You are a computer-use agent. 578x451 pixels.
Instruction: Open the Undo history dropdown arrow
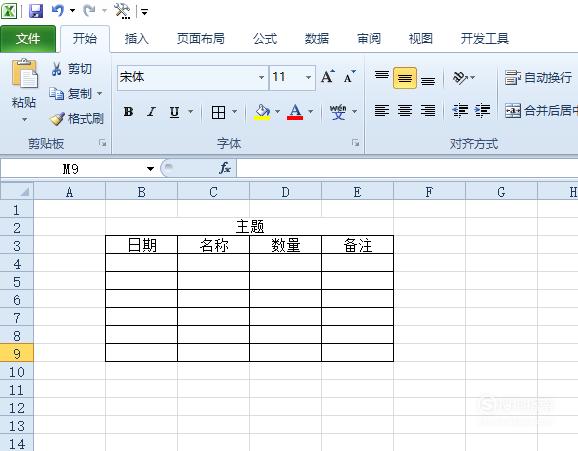coord(72,11)
